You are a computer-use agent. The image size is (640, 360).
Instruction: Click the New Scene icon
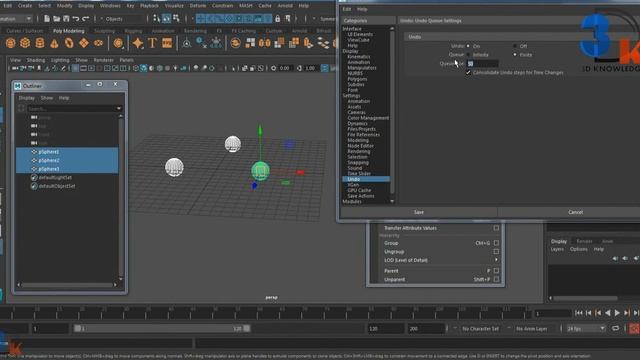(47, 19)
